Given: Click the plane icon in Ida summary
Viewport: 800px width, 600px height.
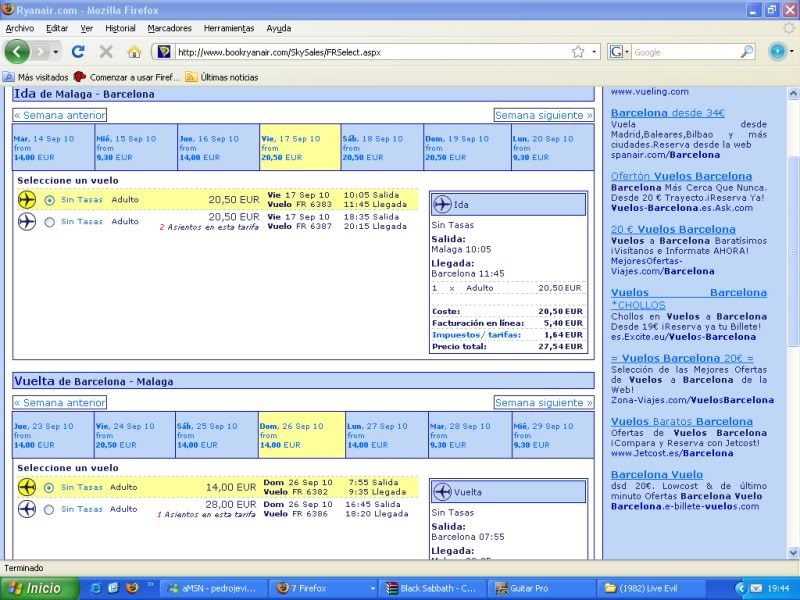Looking at the screenshot, I should (x=442, y=205).
